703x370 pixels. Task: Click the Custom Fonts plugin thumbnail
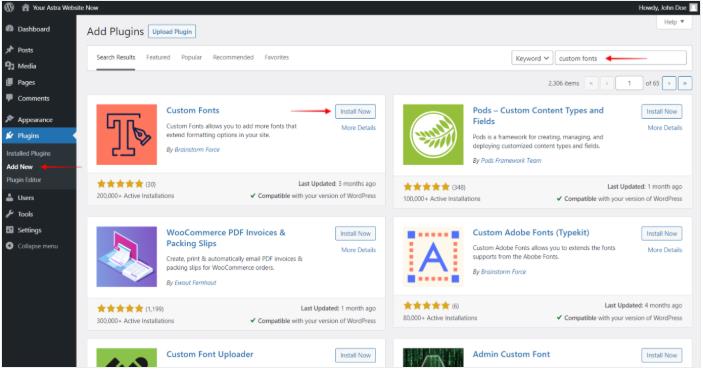126,135
